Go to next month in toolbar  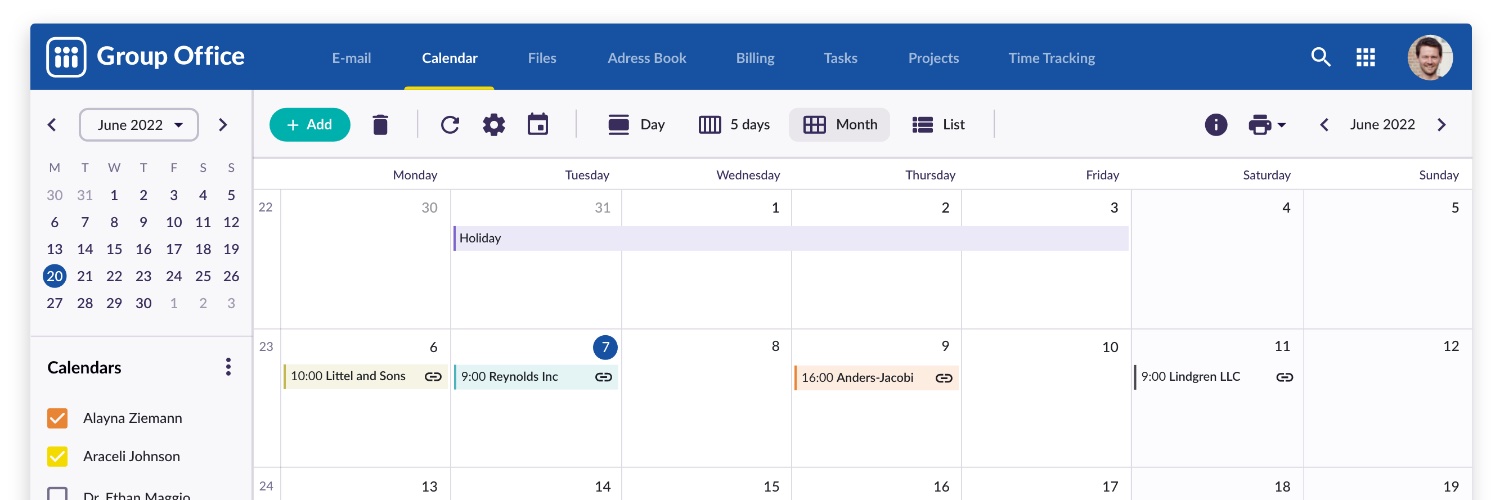(x=1441, y=125)
